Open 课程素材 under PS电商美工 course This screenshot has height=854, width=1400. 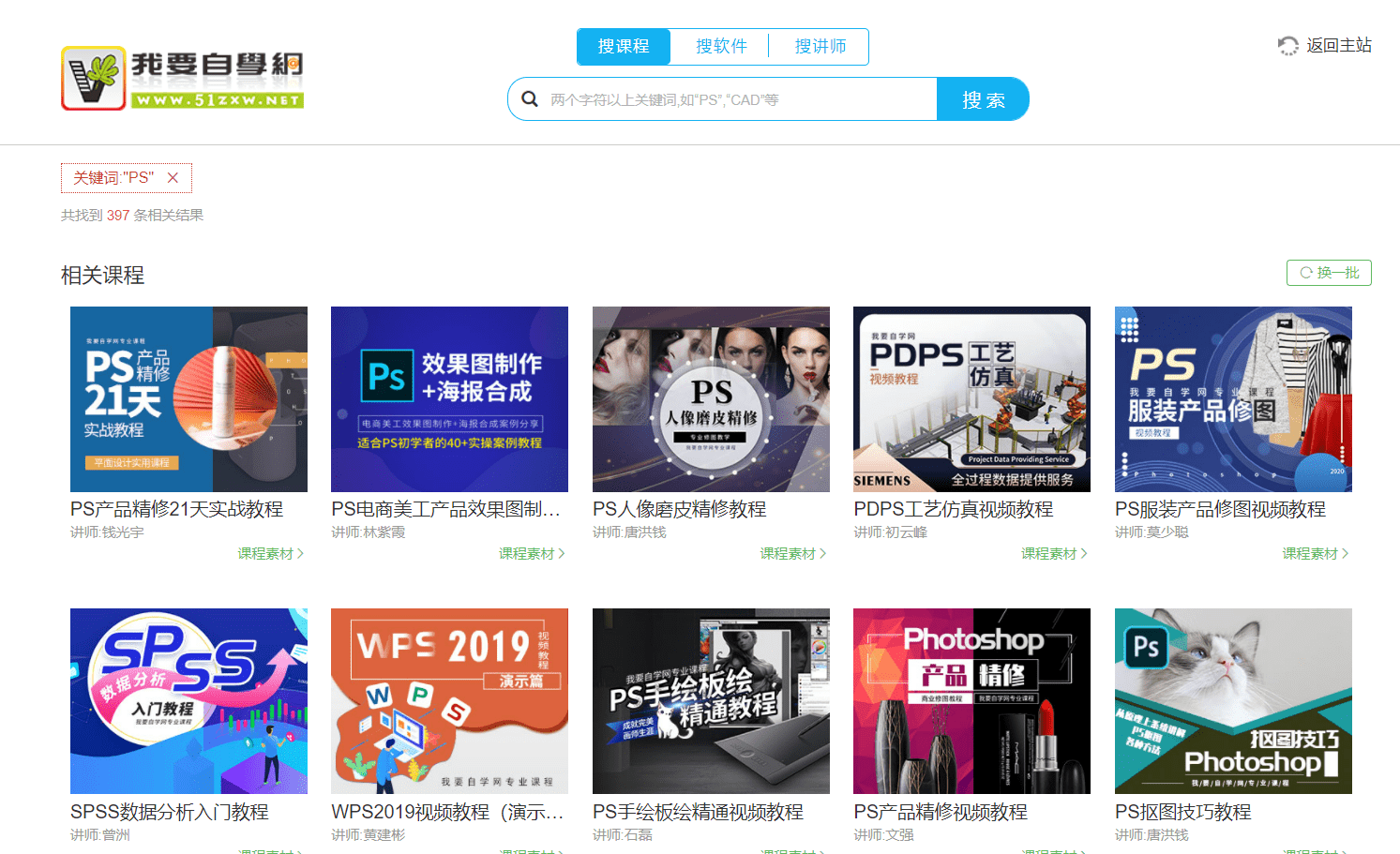(x=532, y=554)
